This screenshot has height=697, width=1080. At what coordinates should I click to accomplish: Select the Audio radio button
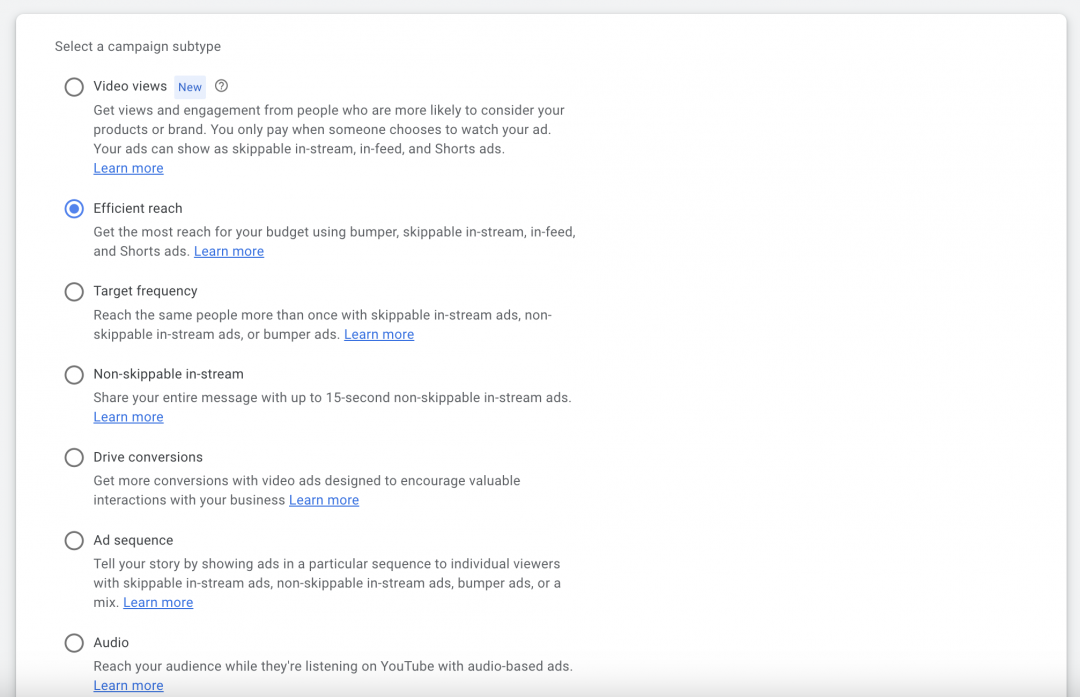tap(74, 643)
